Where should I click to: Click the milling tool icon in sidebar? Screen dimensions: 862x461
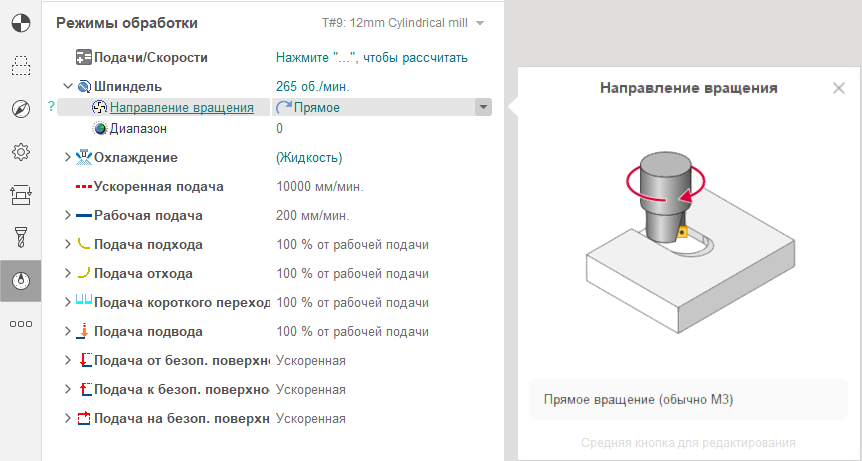click(x=20, y=238)
